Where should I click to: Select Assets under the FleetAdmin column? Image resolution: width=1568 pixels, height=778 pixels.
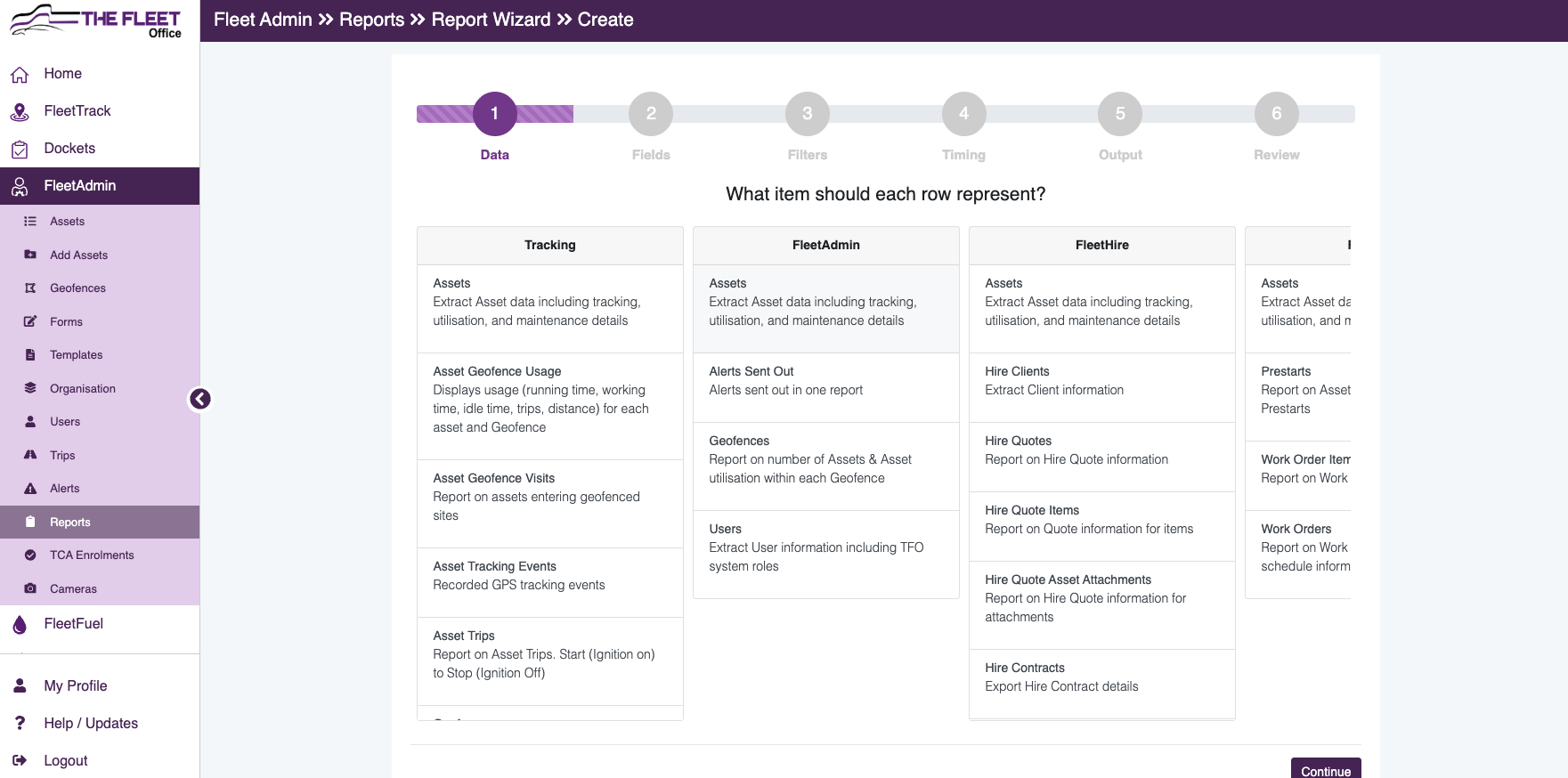click(826, 309)
